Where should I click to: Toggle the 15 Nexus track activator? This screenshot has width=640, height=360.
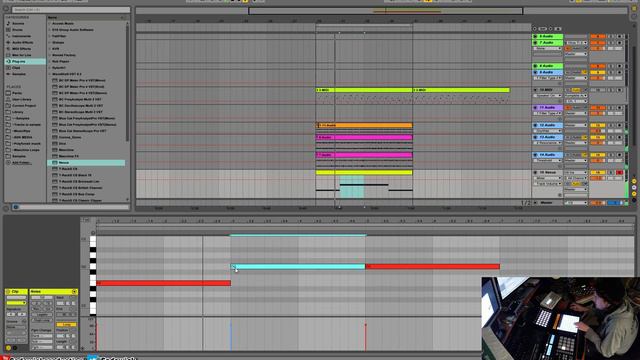pos(598,173)
